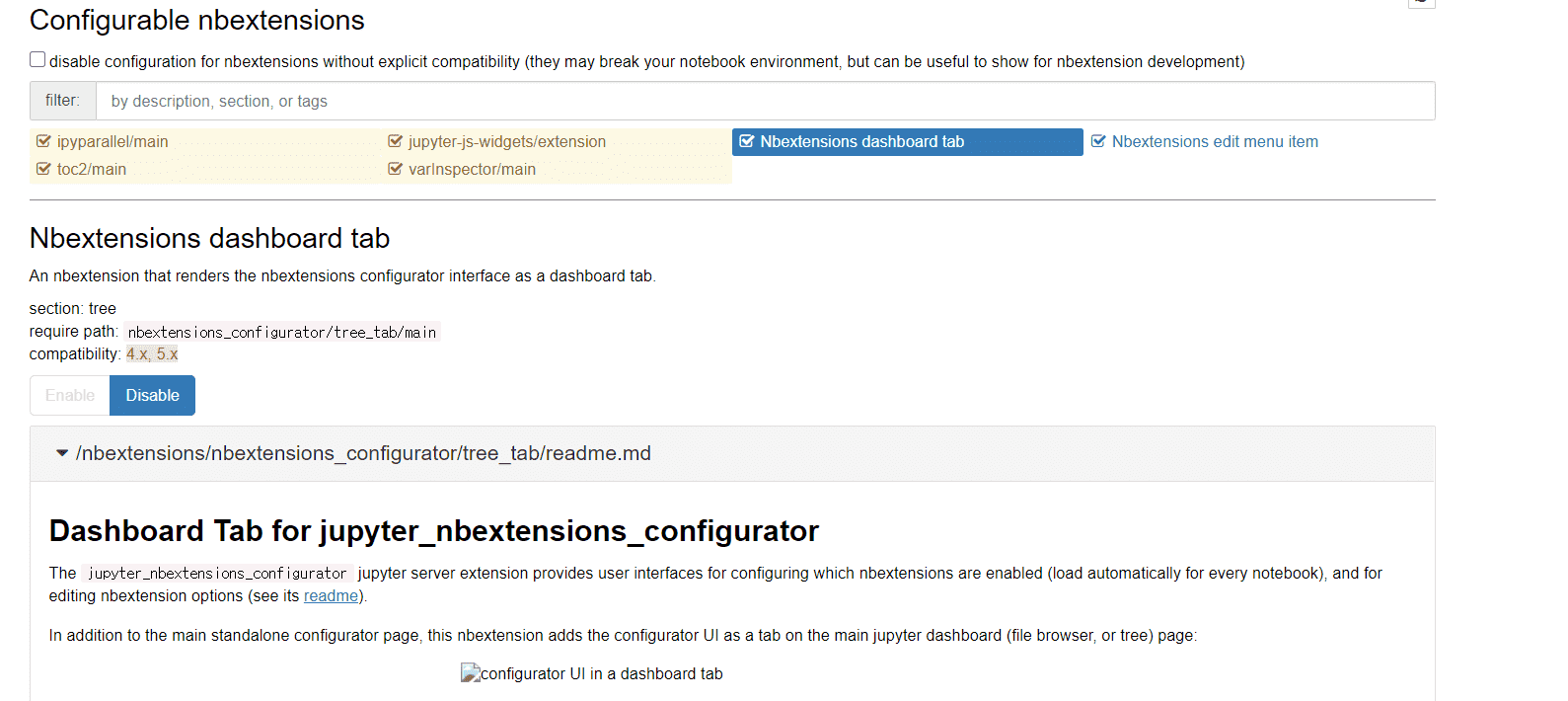Click the Nbextensions edit menu item check icon
The width and height of the screenshot is (1568, 701).
tap(1098, 141)
